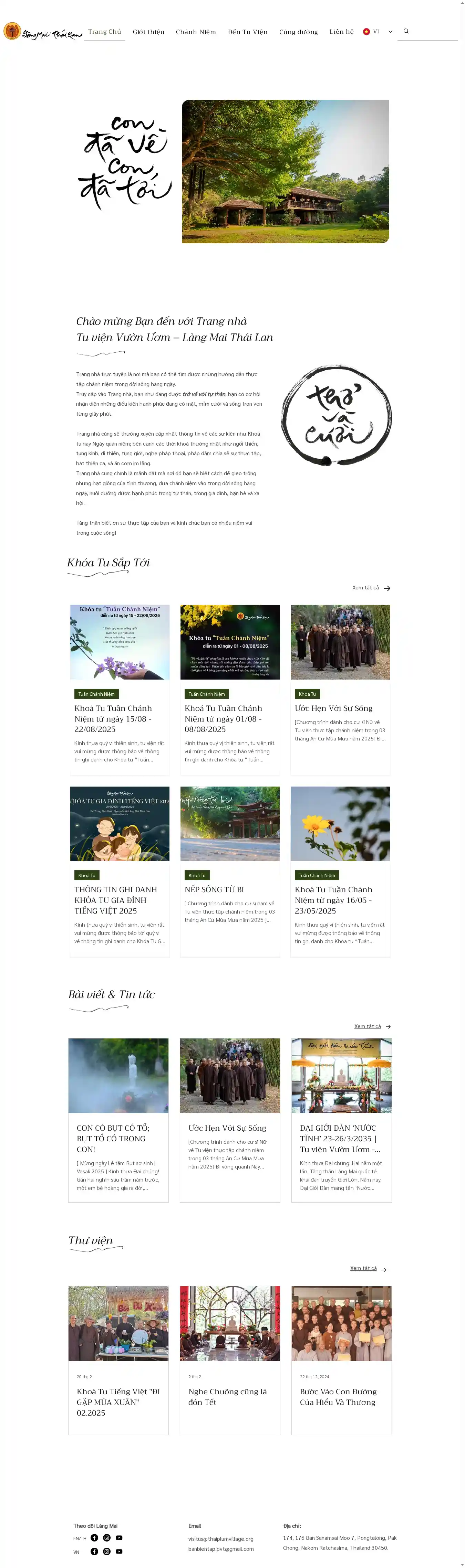465x1568 pixels.
Task: Open the EN/TH Facebook icon
Action: coord(94,1538)
